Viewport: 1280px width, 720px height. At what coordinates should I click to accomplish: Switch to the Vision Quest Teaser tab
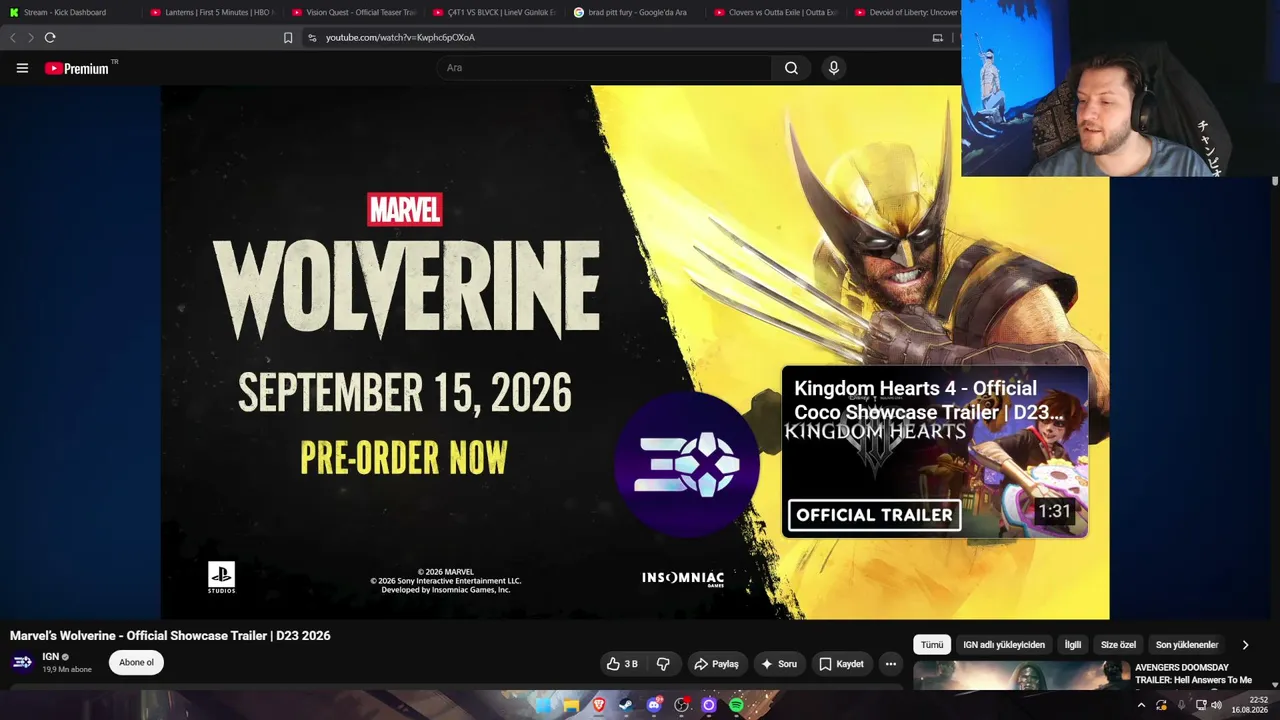click(354, 12)
